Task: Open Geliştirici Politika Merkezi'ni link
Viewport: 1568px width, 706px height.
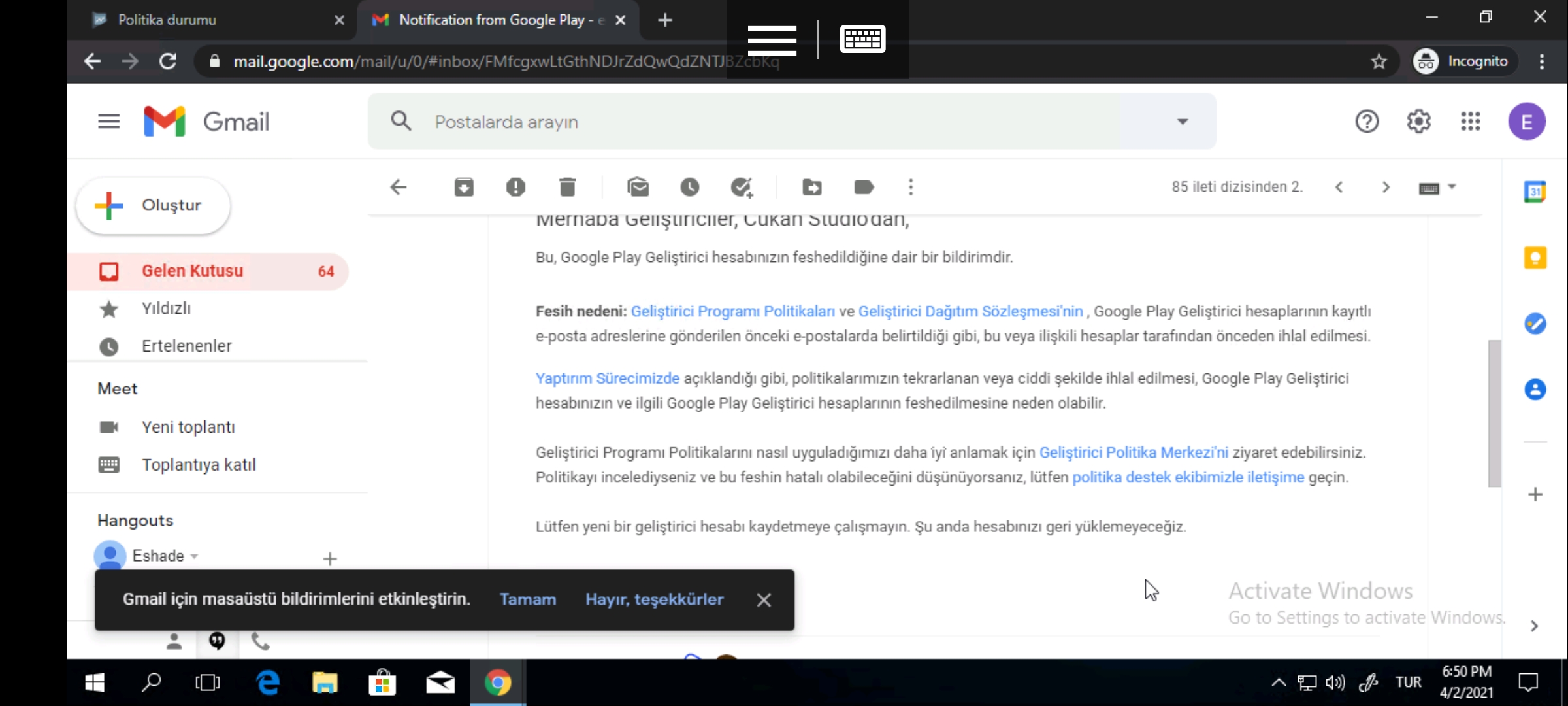Action: [x=1133, y=452]
